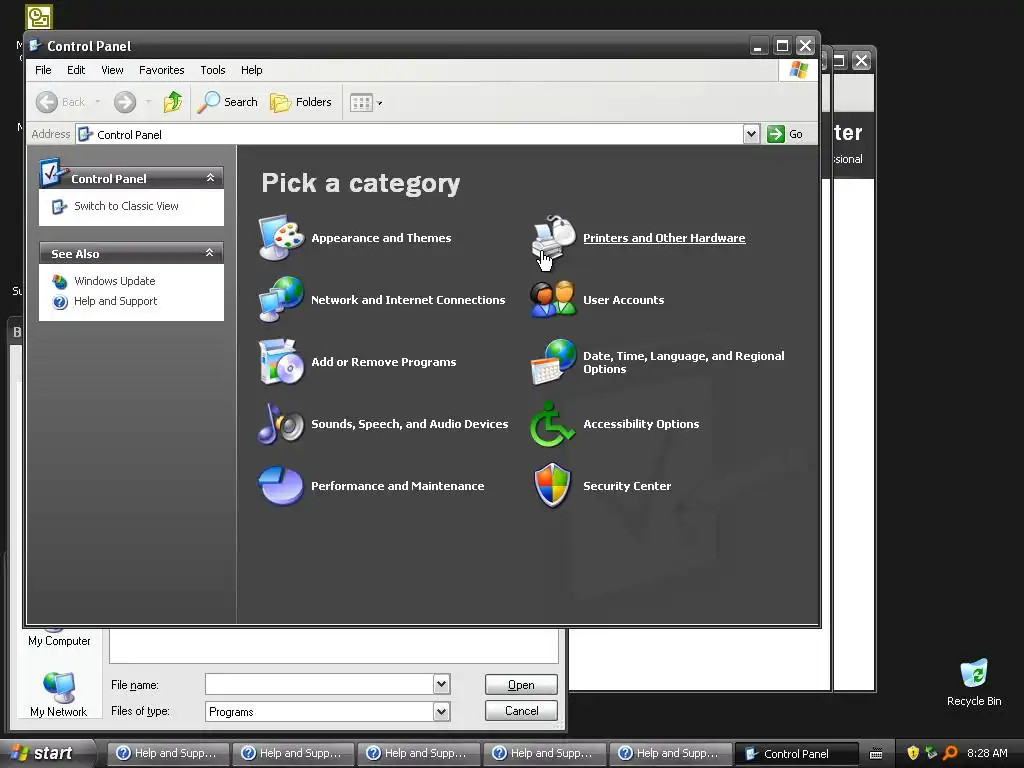This screenshot has width=1024, height=768.
Task: Open the Add or Remove Programs icon
Action: (x=281, y=362)
